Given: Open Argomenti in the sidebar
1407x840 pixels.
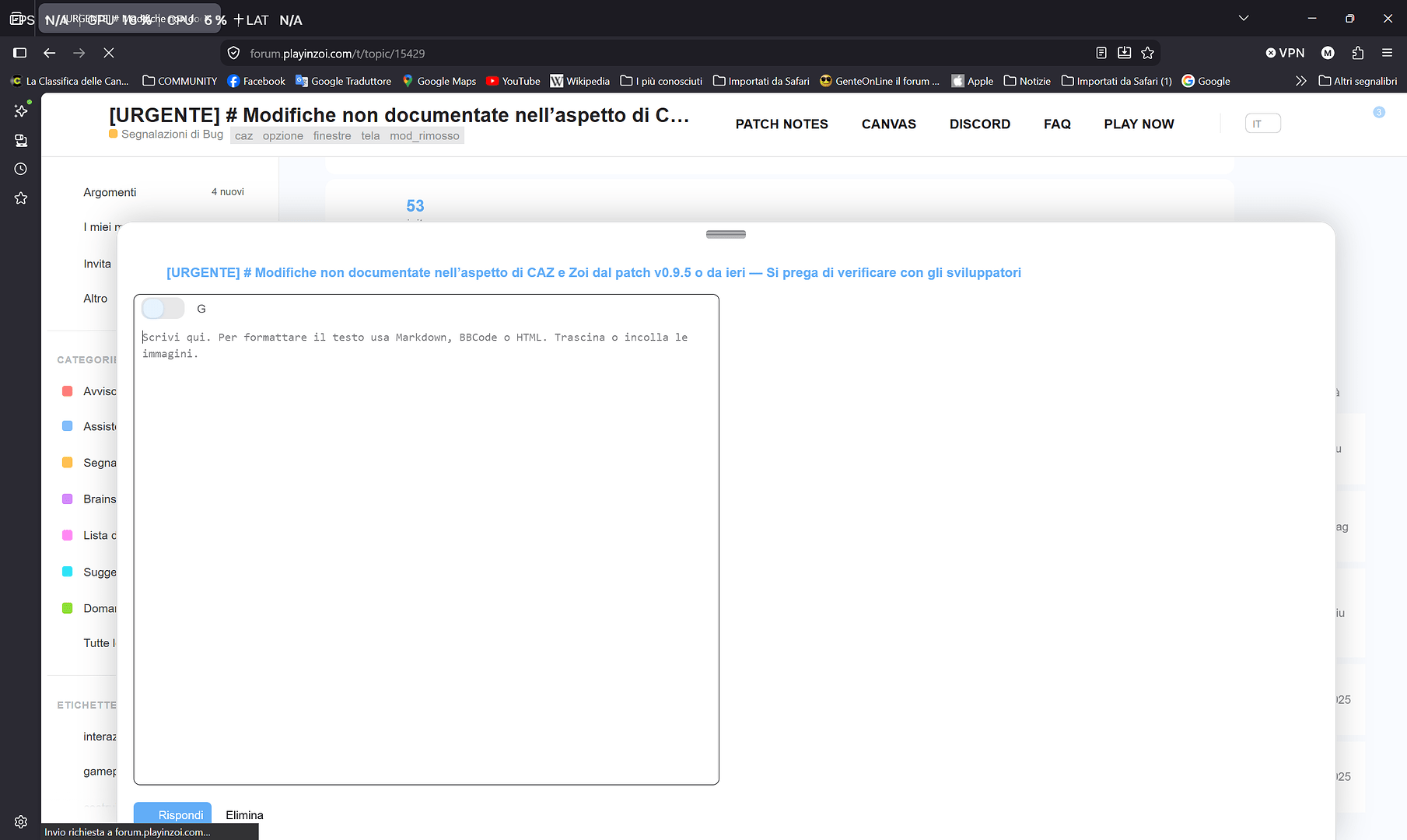Looking at the screenshot, I should click(110, 192).
